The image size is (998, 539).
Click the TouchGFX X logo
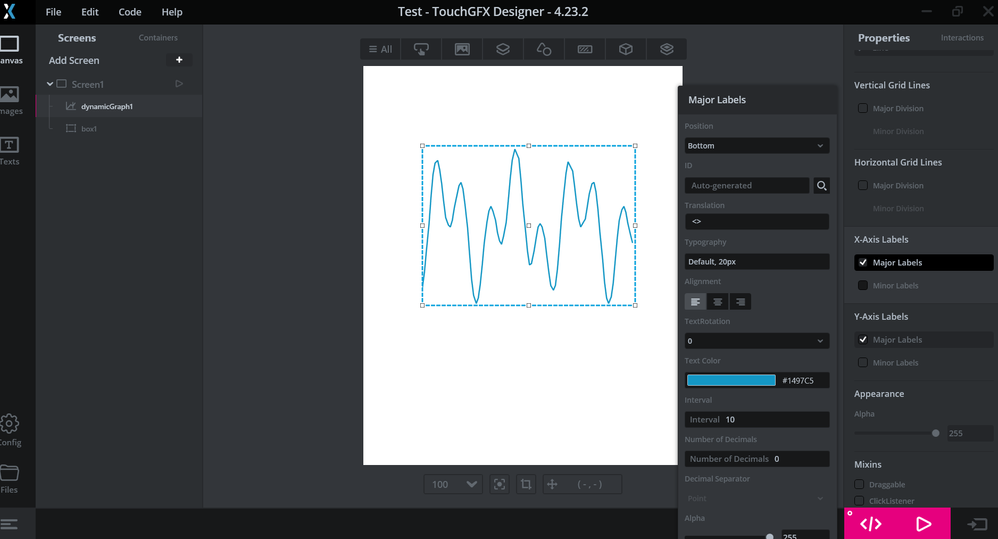pos(9,11)
